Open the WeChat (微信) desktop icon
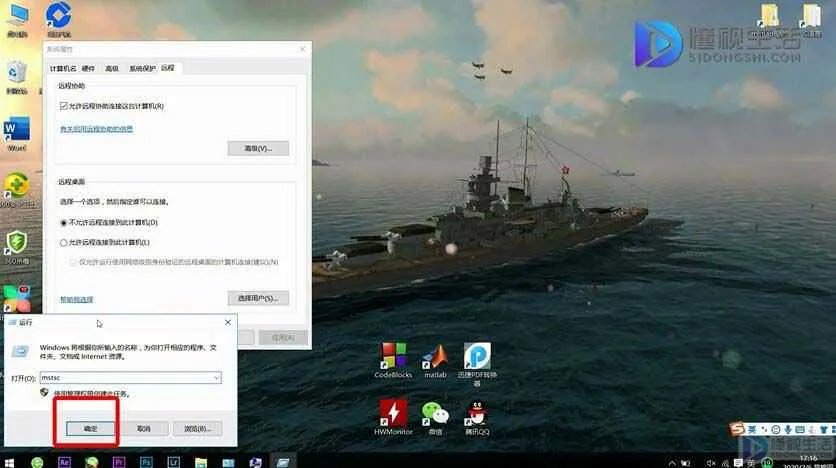Viewport: 836px width, 468px height. click(434, 412)
